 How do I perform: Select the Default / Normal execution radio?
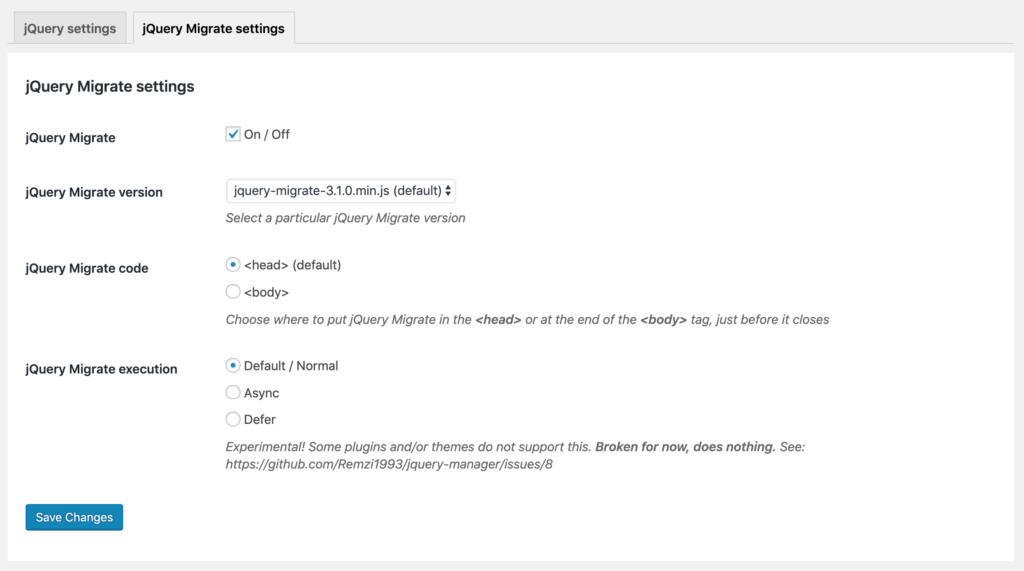232,365
